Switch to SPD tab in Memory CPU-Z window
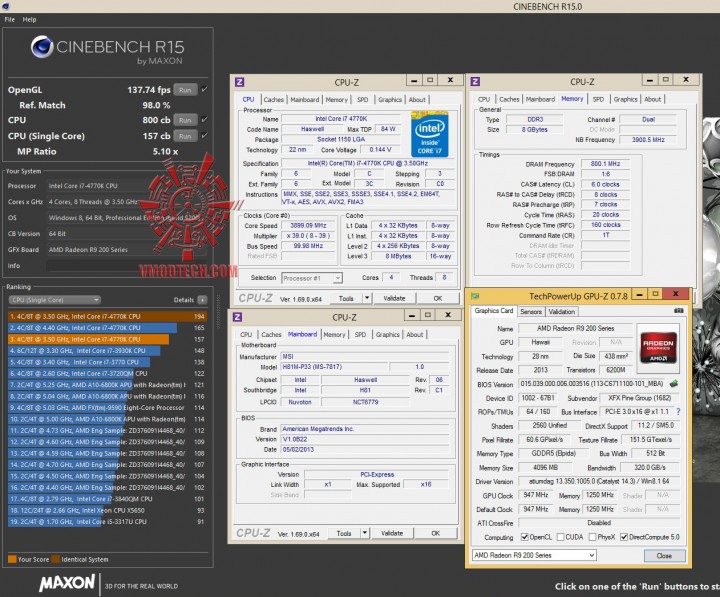720x597 pixels. 598,99
